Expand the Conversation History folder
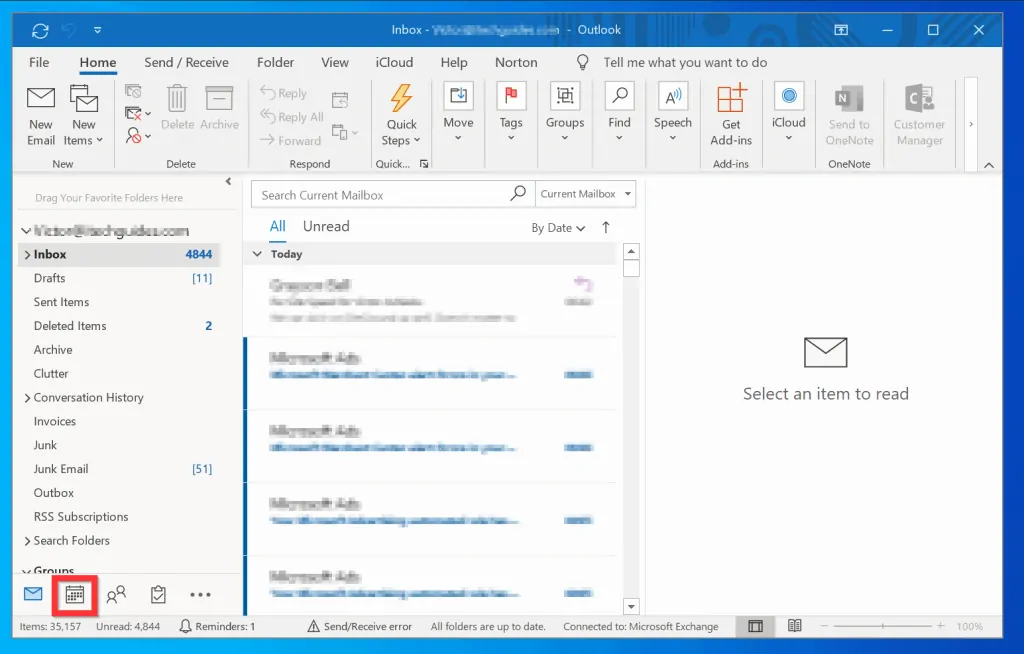Screen dimensions: 1024x654 pyautogui.click(x=29, y=397)
